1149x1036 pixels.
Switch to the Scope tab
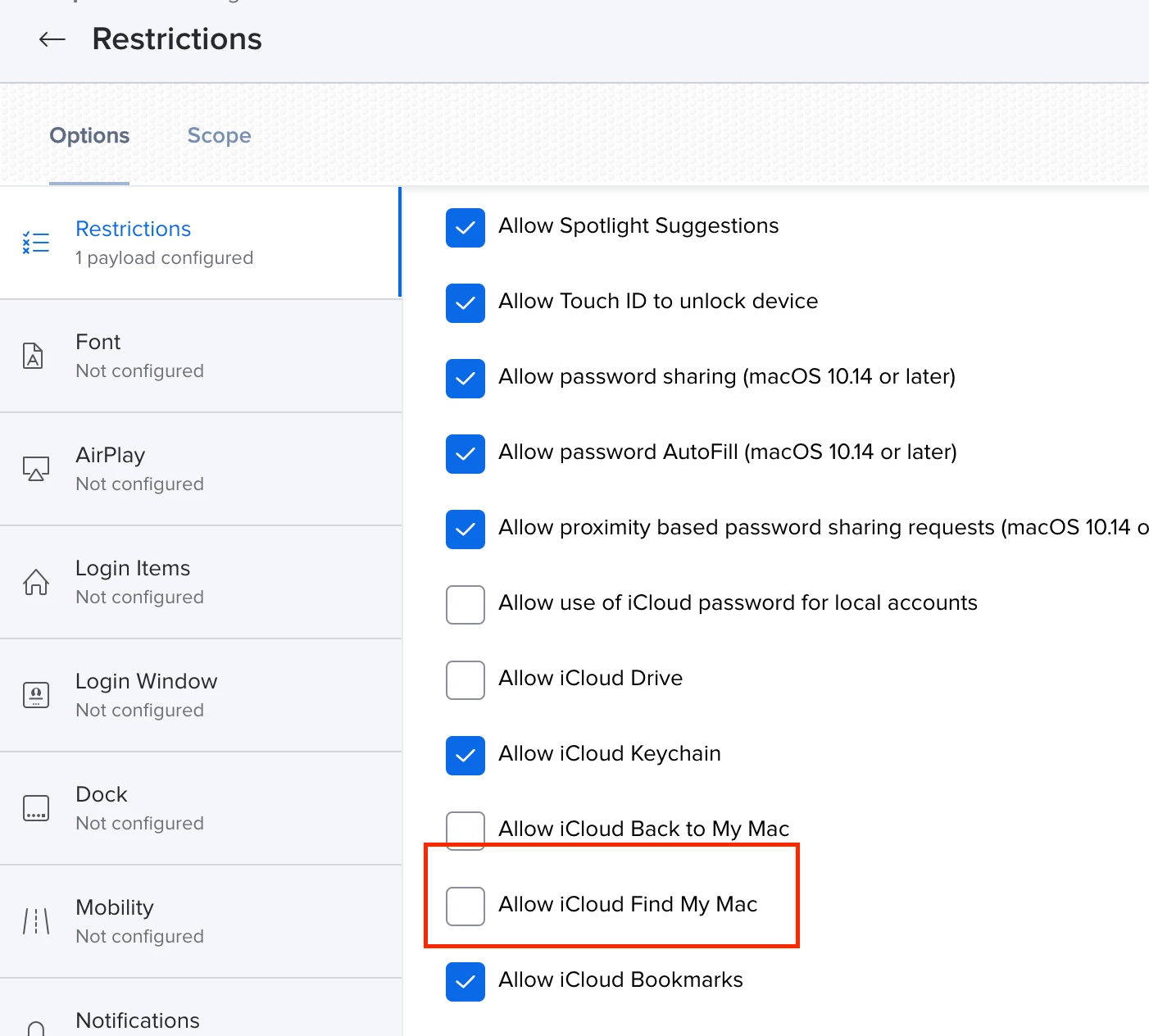click(x=219, y=135)
